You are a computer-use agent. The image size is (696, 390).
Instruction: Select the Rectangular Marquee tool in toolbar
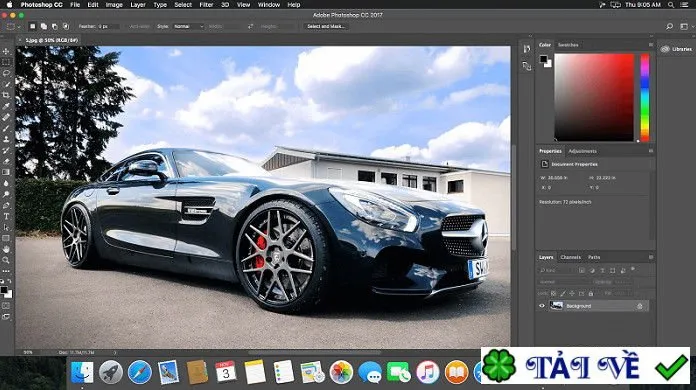click(x=6, y=62)
